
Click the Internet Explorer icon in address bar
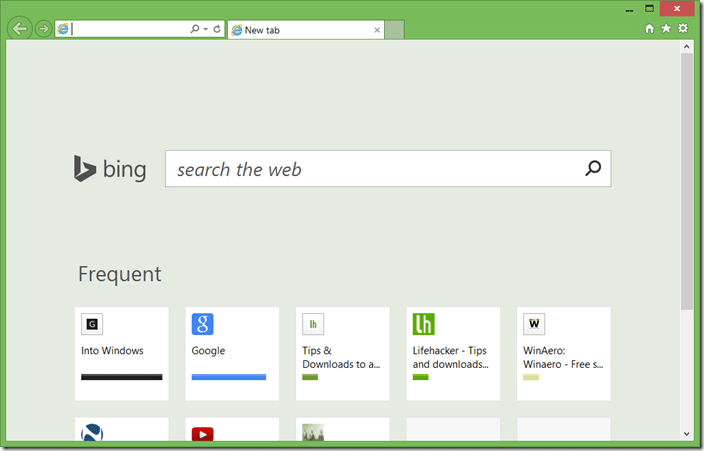pyautogui.click(x=63, y=29)
